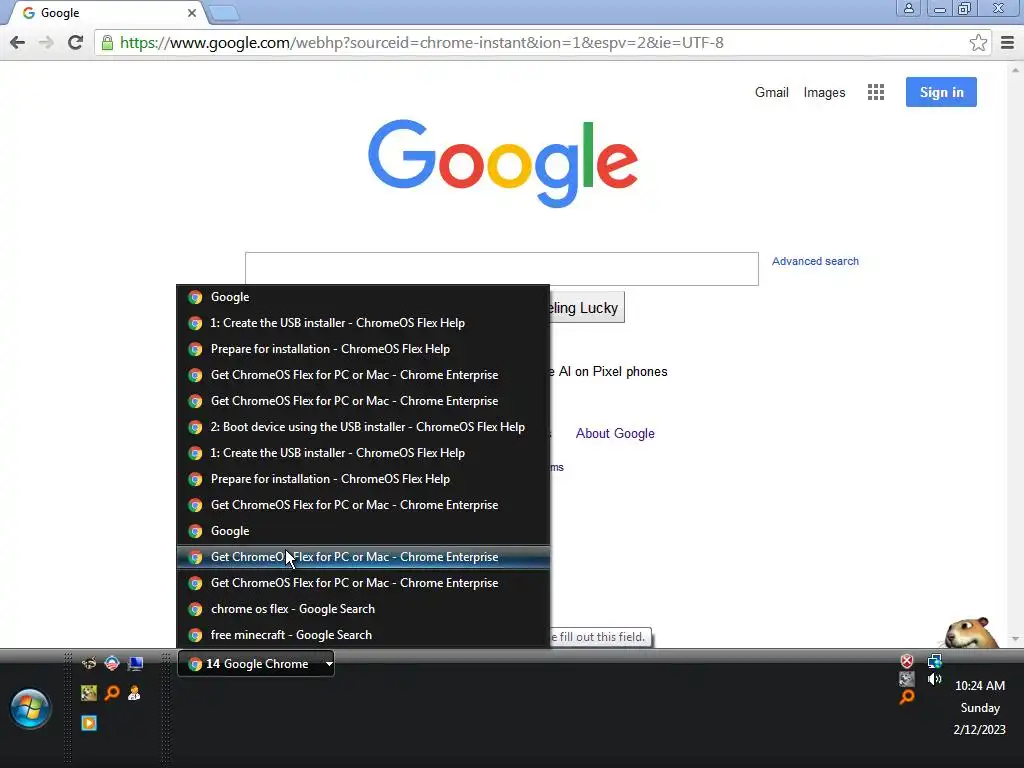
Task: Bookmark this page with the star icon
Action: click(978, 43)
